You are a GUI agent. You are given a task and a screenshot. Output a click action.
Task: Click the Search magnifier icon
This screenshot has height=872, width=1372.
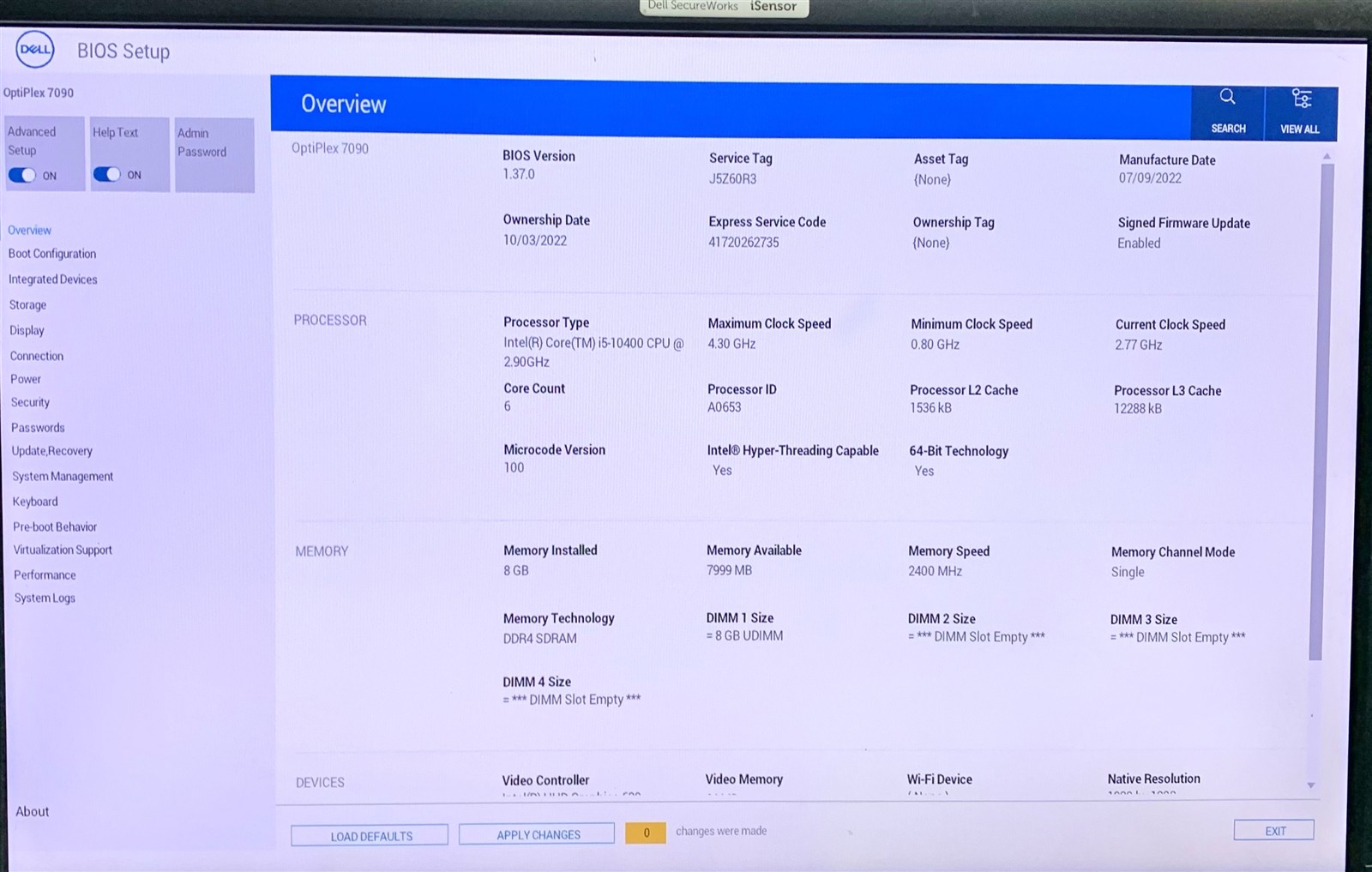1227,98
